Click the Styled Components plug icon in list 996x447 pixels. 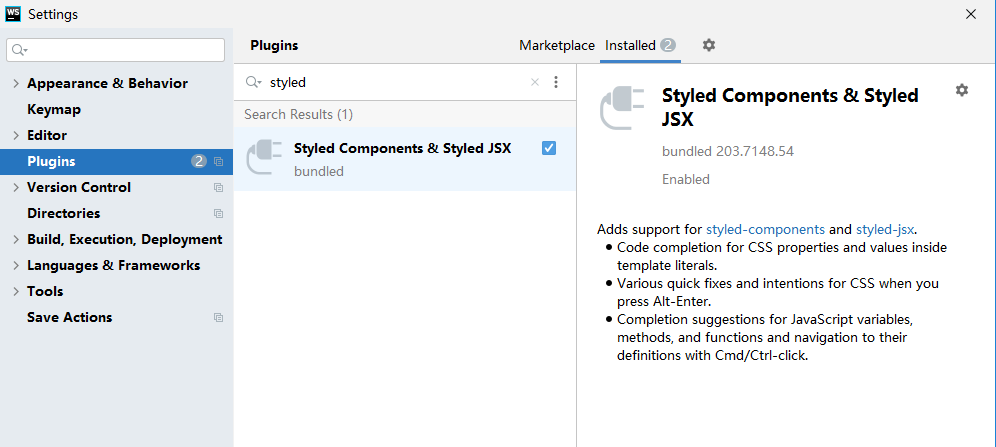264,157
